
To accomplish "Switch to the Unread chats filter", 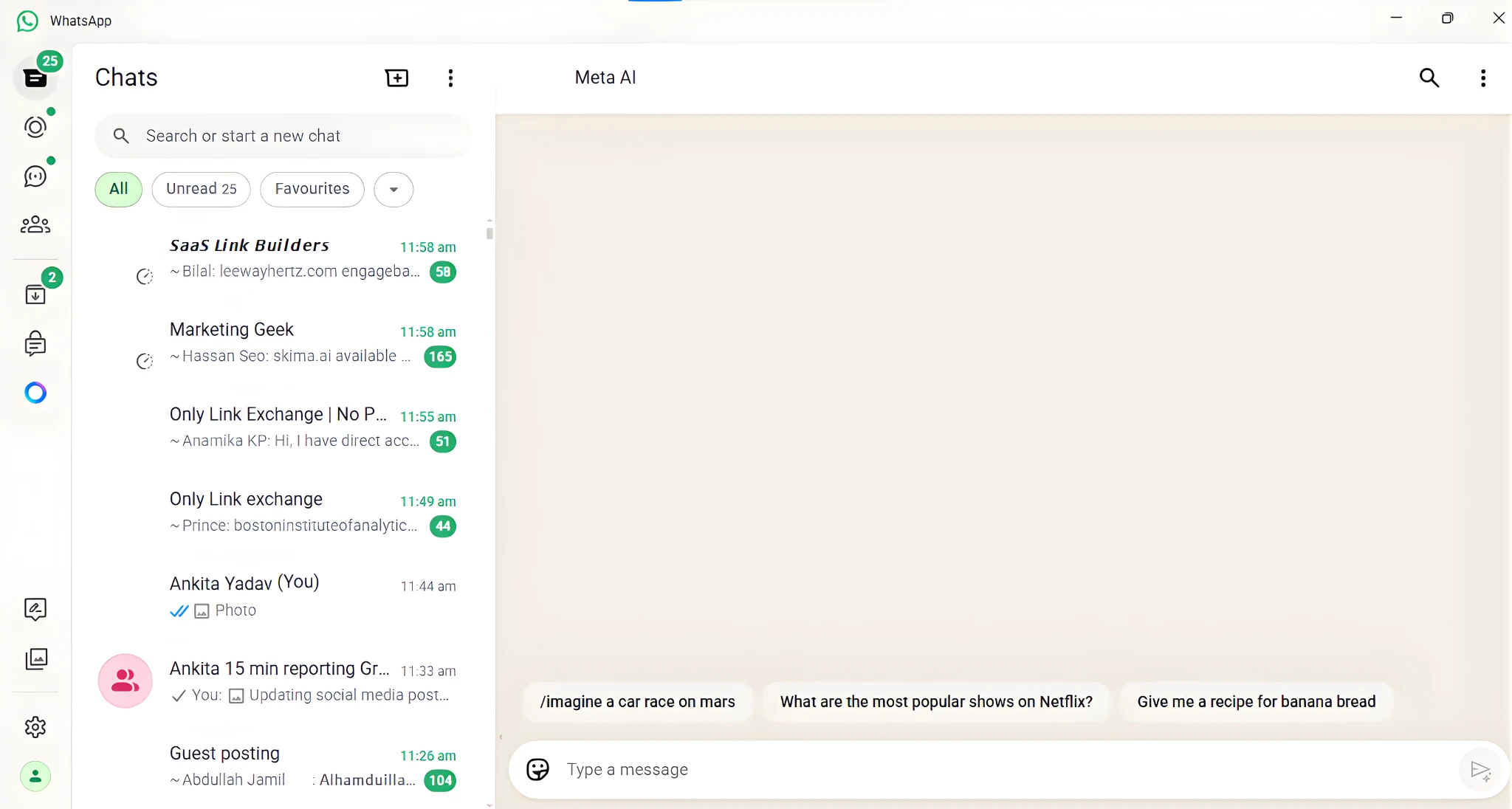I will point(201,189).
